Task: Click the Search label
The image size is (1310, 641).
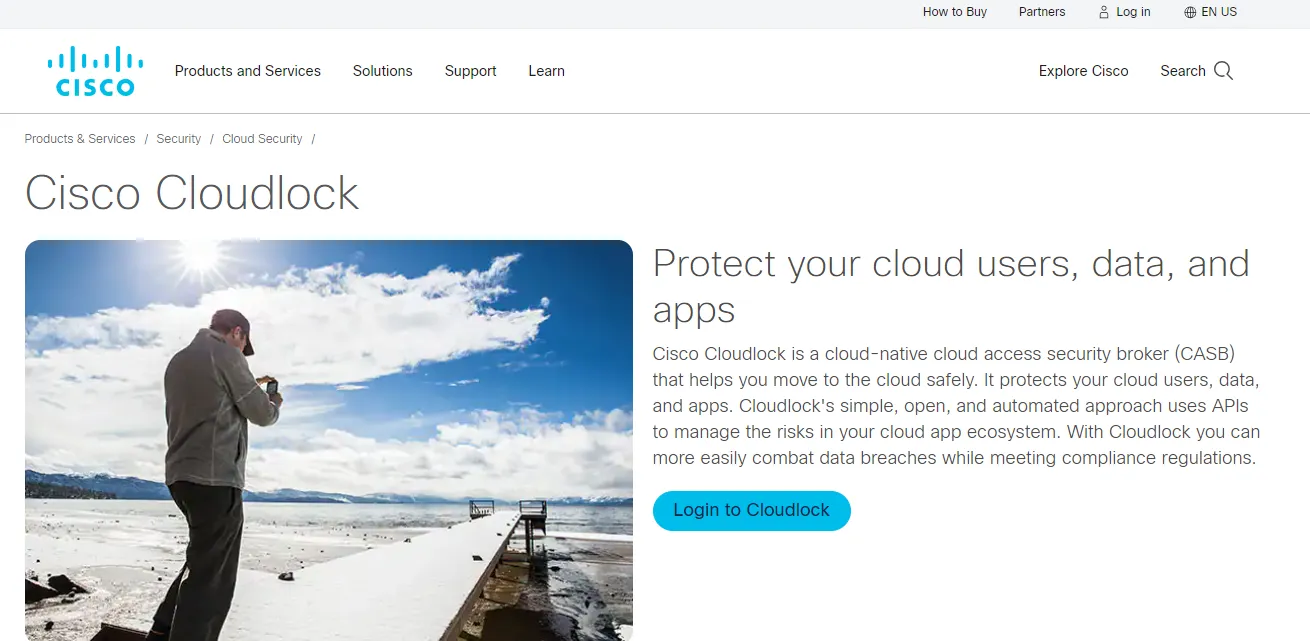Action: pyautogui.click(x=1183, y=71)
